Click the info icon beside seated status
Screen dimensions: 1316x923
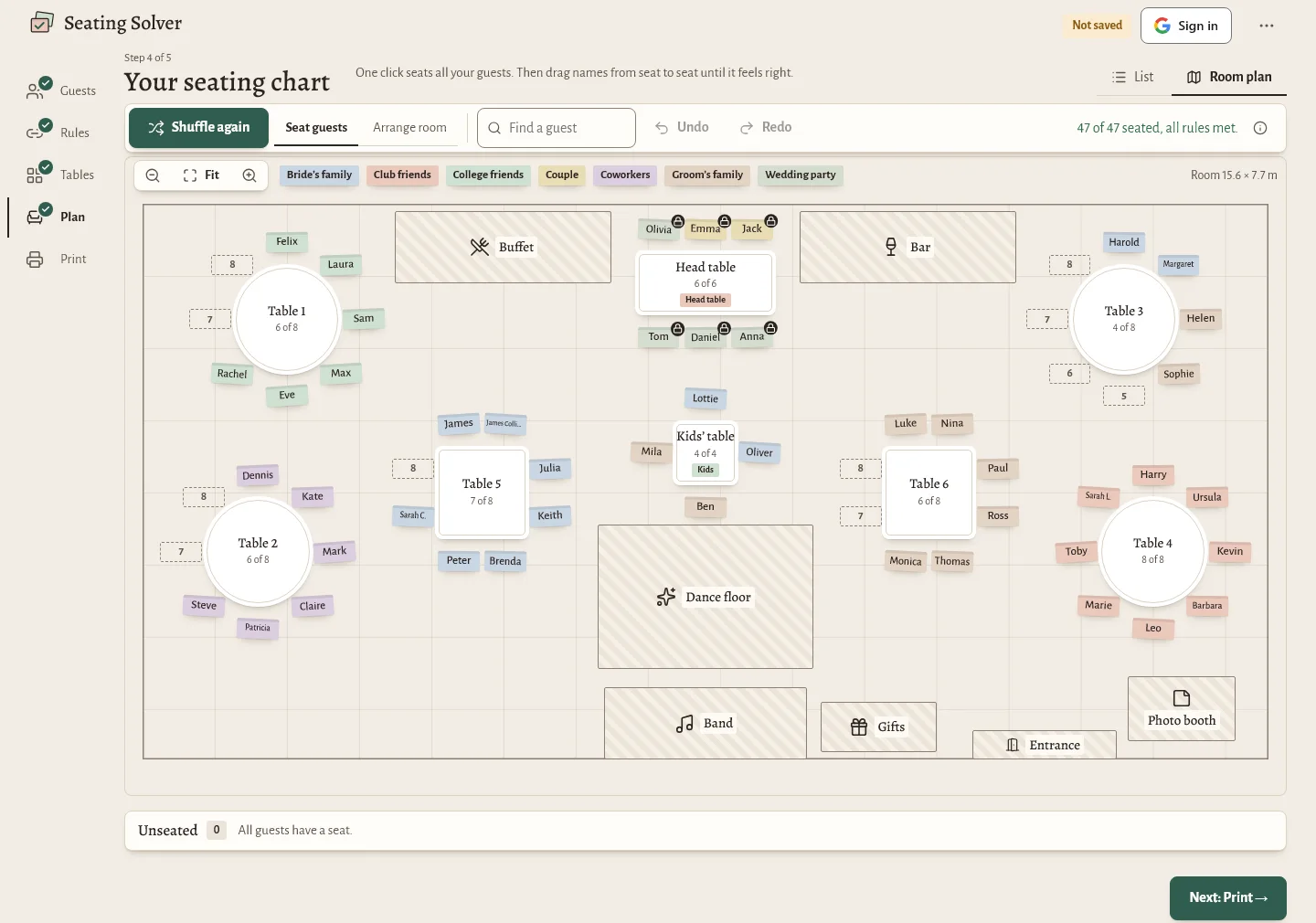pyautogui.click(x=1260, y=128)
